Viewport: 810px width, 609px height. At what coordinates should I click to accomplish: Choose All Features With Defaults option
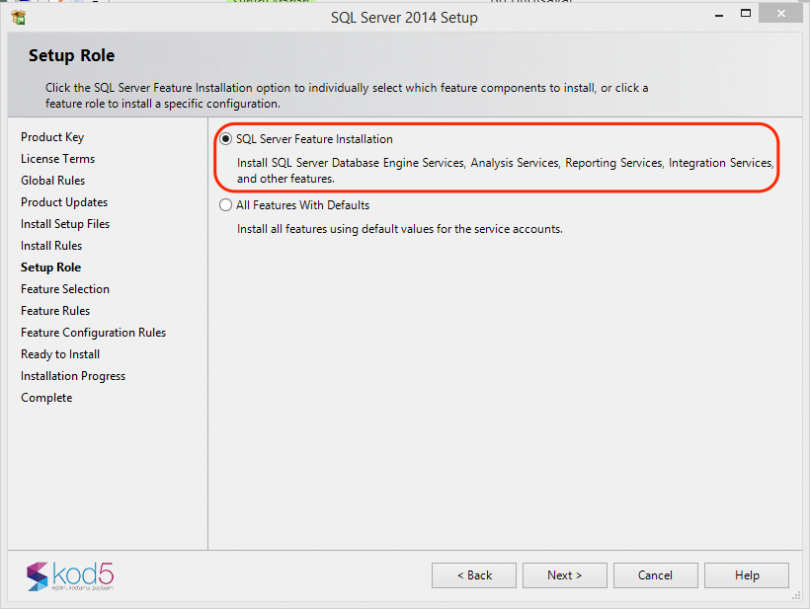(x=226, y=205)
